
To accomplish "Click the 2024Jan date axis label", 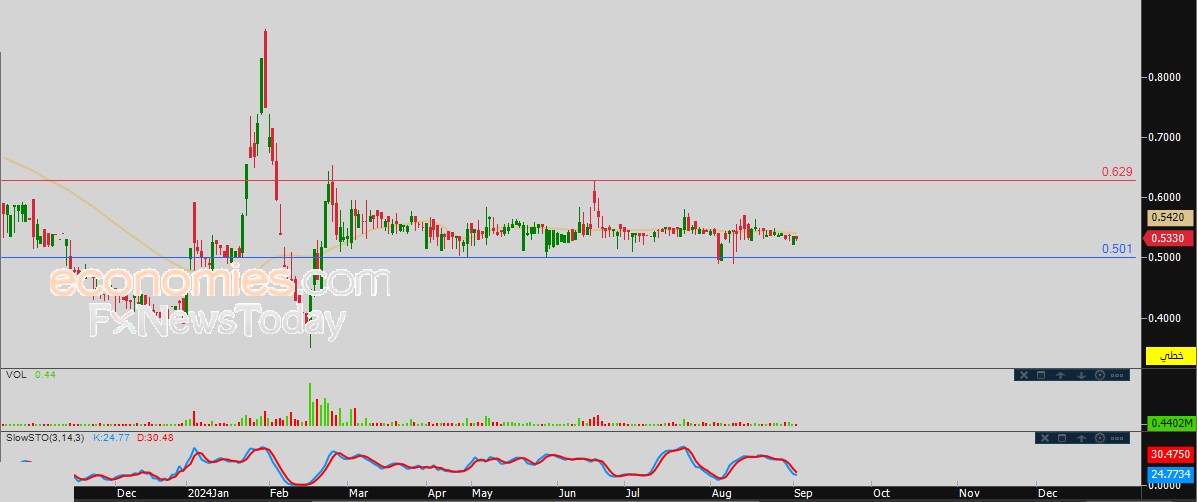I will [x=206, y=494].
